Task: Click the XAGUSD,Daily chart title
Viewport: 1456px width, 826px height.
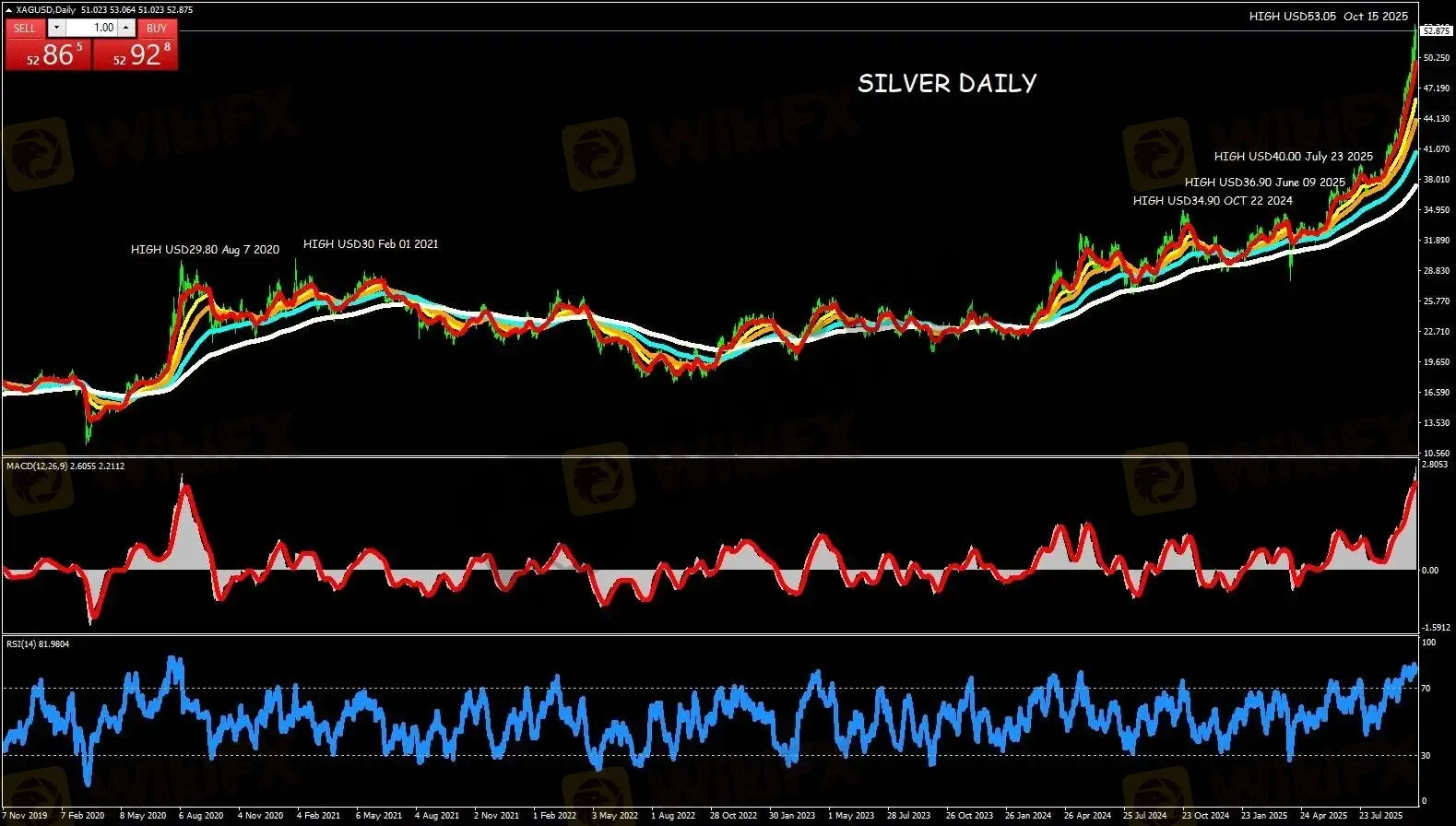Action: tap(47, 10)
